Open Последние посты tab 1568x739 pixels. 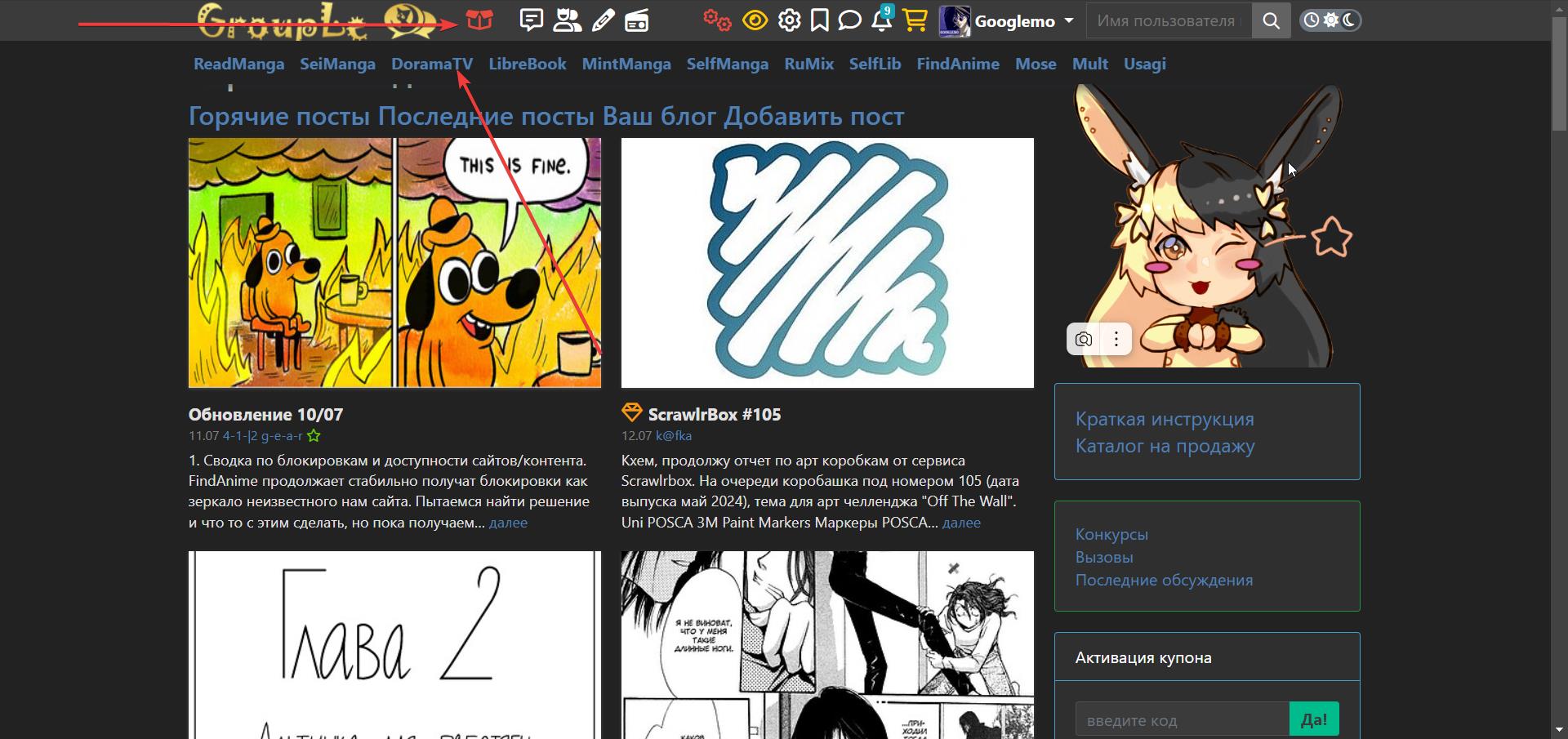(x=487, y=116)
